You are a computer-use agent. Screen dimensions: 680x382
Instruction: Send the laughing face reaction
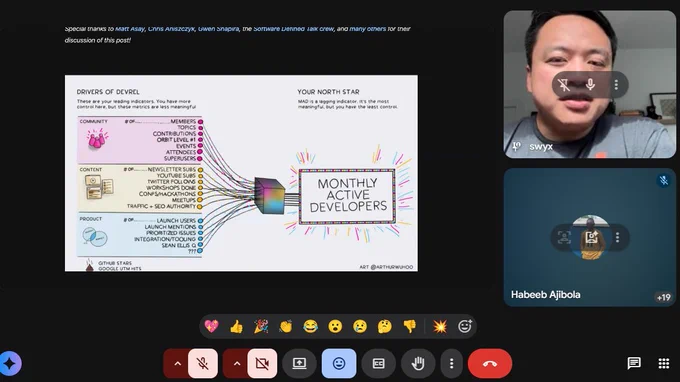(x=310, y=326)
